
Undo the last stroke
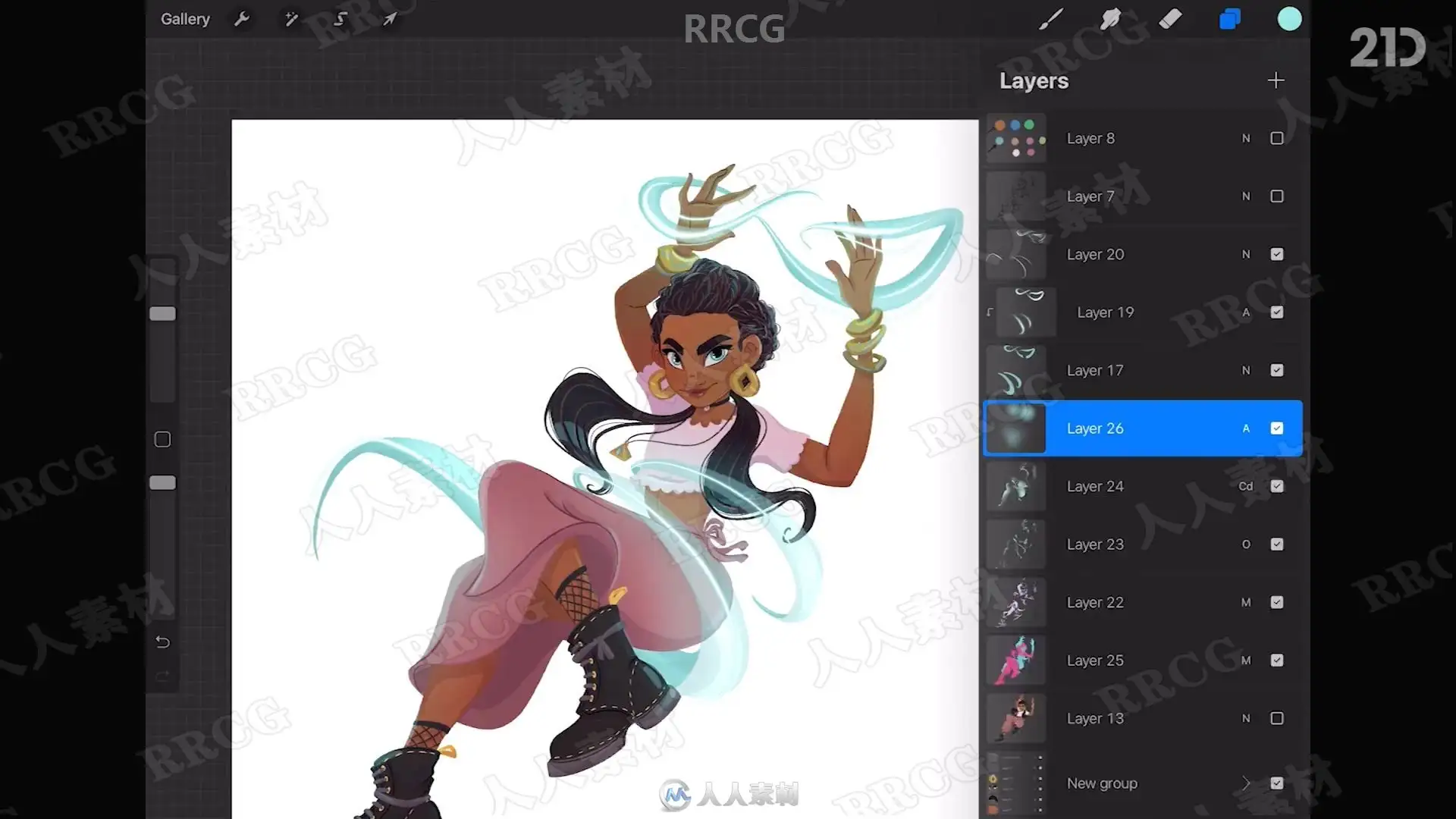(x=162, y=642)
